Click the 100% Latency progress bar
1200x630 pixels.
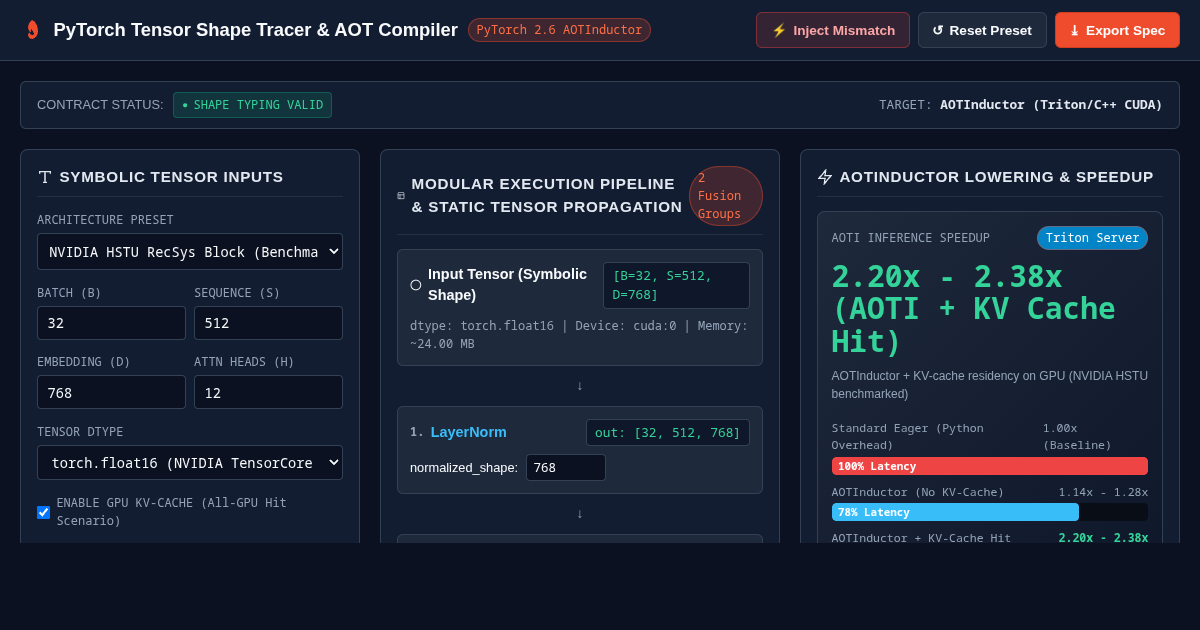tap(990, 466)
